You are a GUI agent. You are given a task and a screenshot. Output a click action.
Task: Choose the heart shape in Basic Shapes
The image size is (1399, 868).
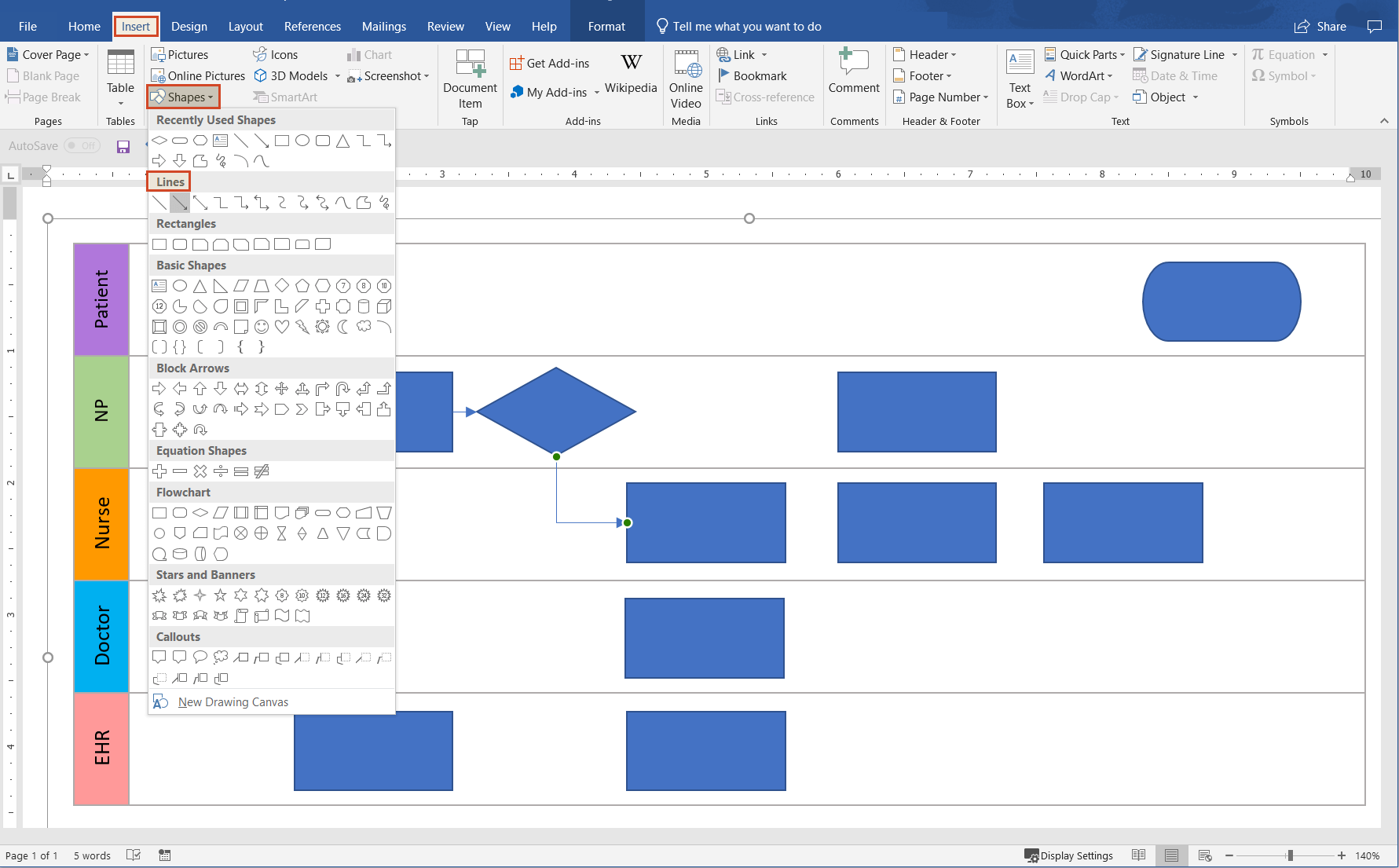point(282,327)
